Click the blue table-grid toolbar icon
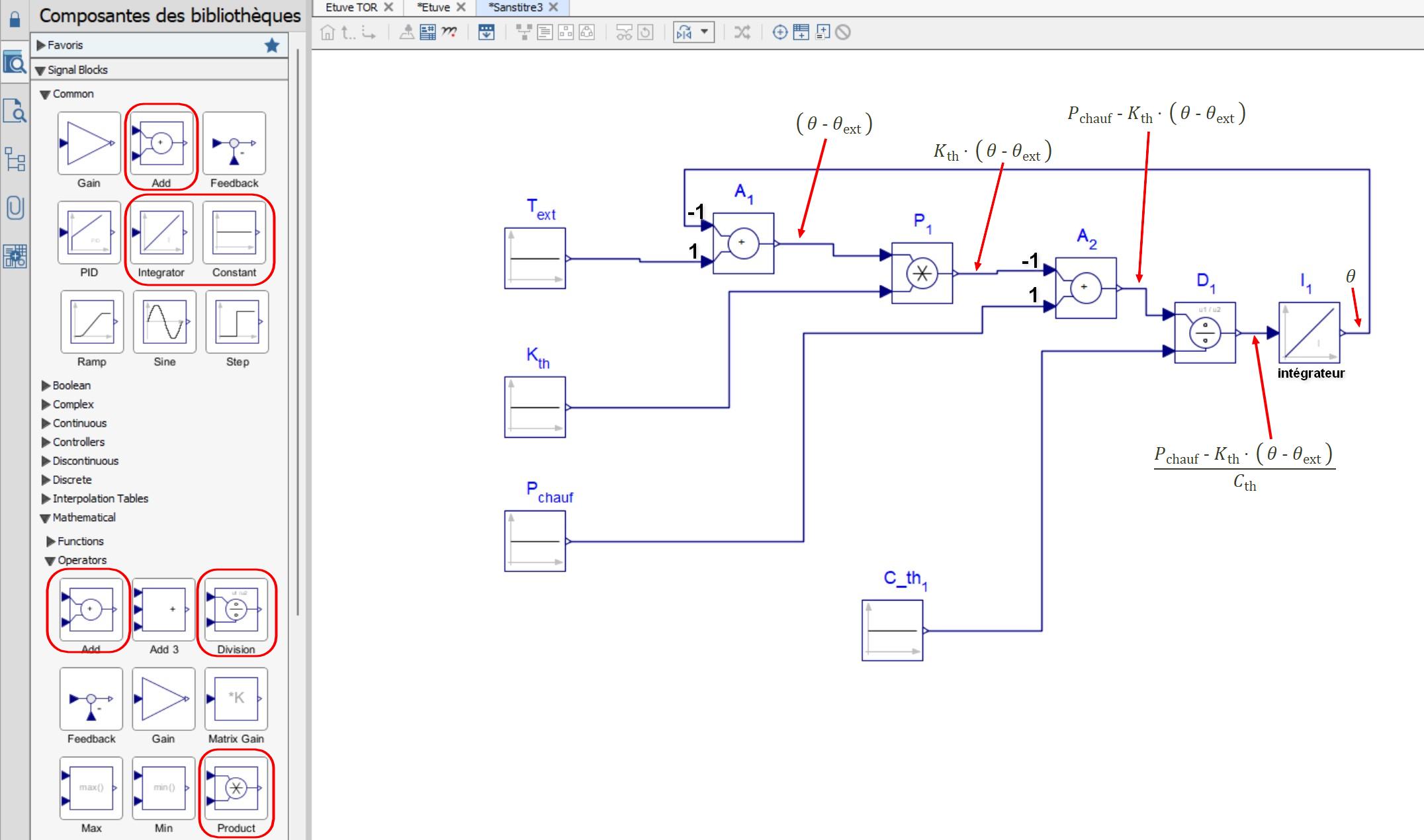Screen dimensions: 1424x840 tap(428, 32)
